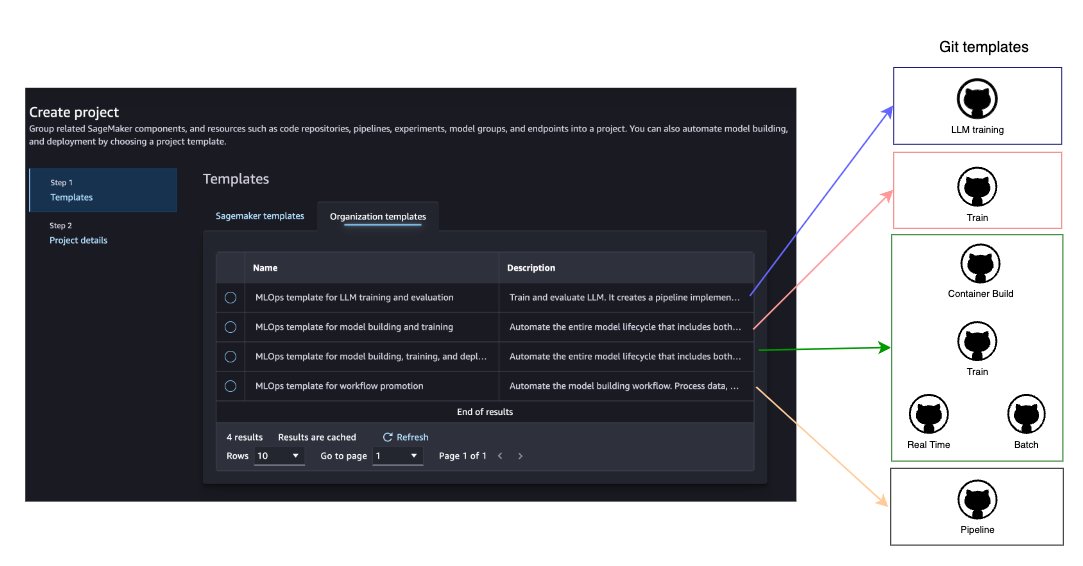
Task: Click the GitHub icon above Real Time
Action: click(x=929, y=414)
